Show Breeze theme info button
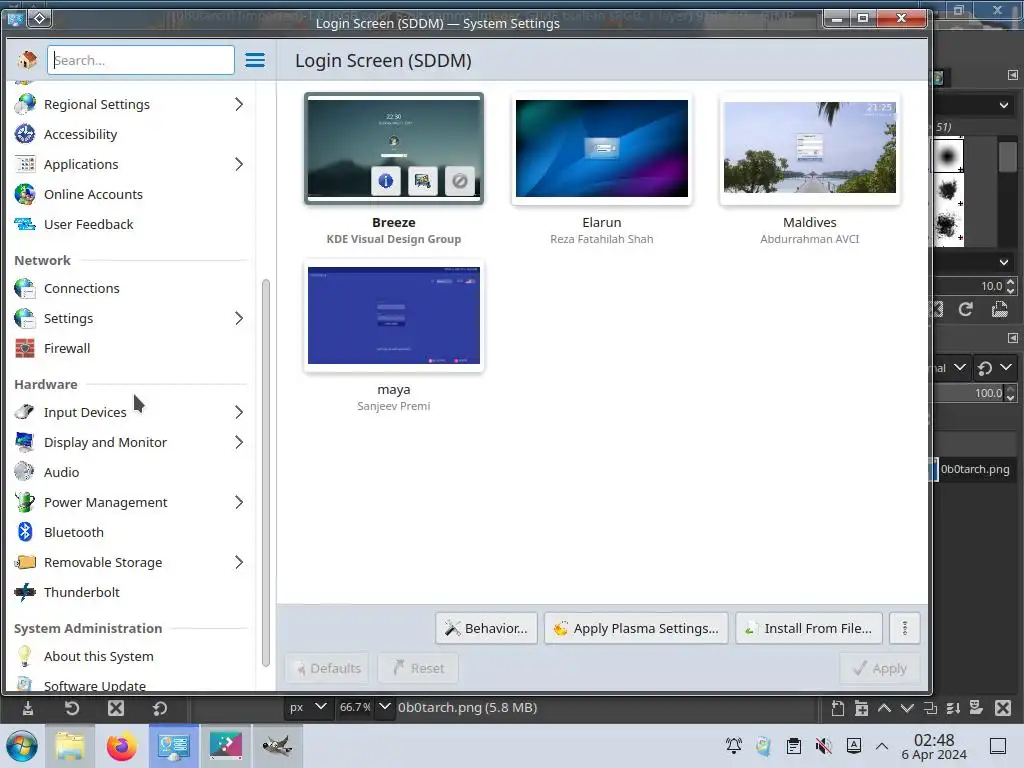This screenshot has height=768, width=1024. coord(385,180)
